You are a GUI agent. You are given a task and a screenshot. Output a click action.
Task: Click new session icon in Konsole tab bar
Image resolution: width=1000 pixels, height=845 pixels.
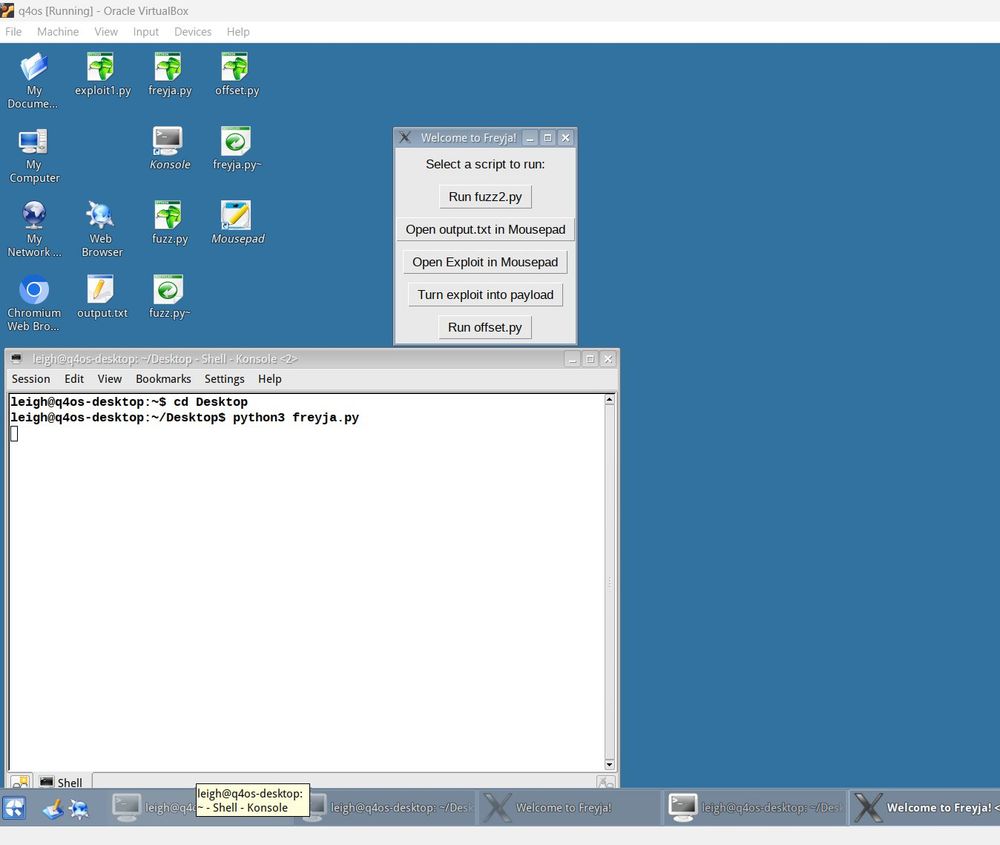click(20, 782)
